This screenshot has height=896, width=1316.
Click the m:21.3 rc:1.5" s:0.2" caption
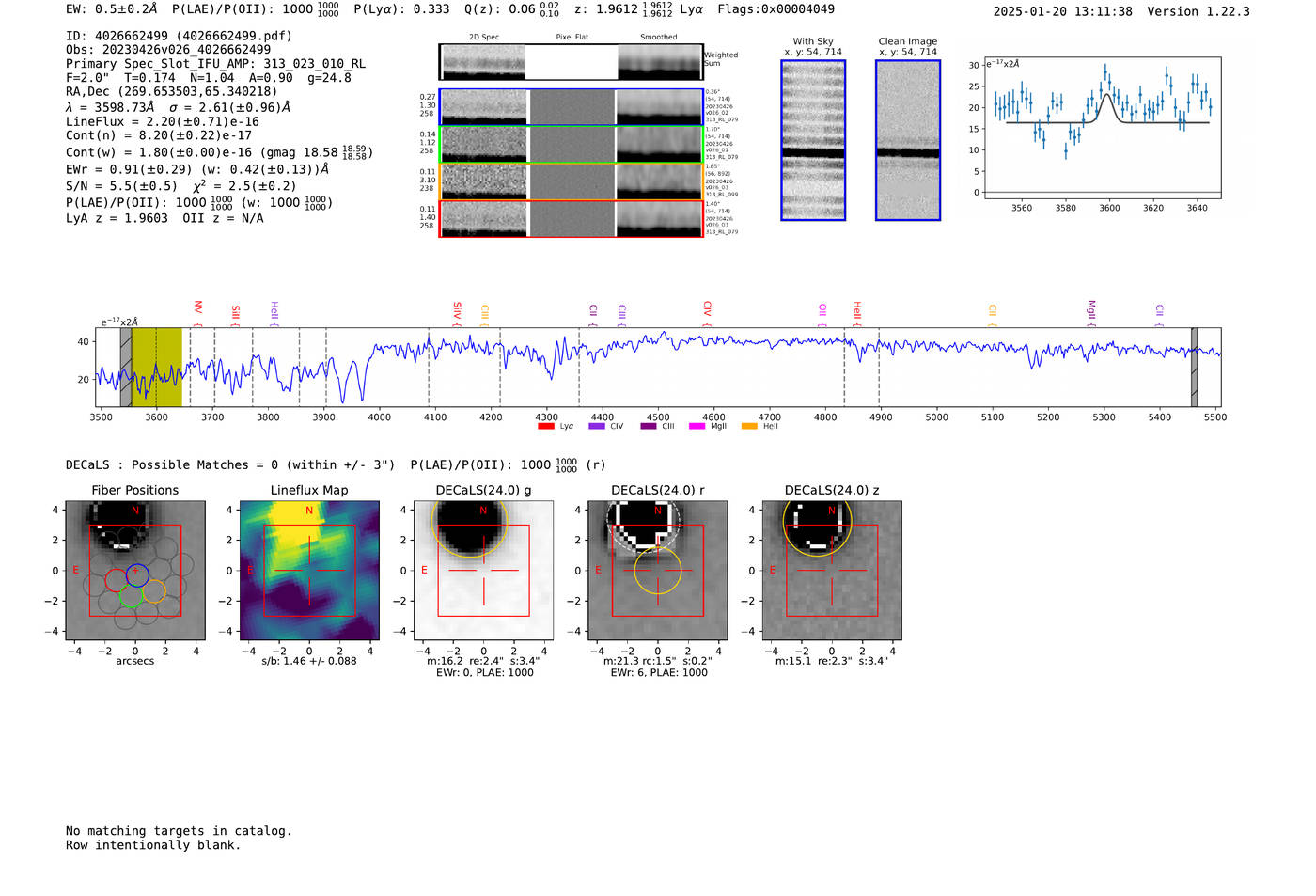pos(658,661)
